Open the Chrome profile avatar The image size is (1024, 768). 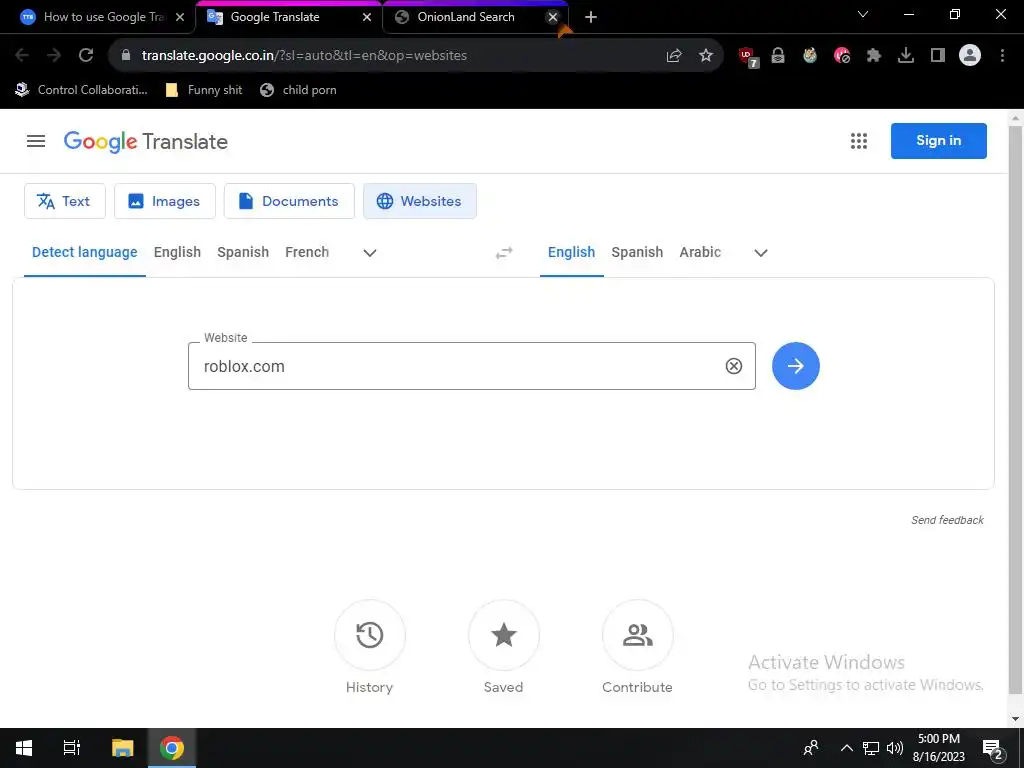(970, 56)
